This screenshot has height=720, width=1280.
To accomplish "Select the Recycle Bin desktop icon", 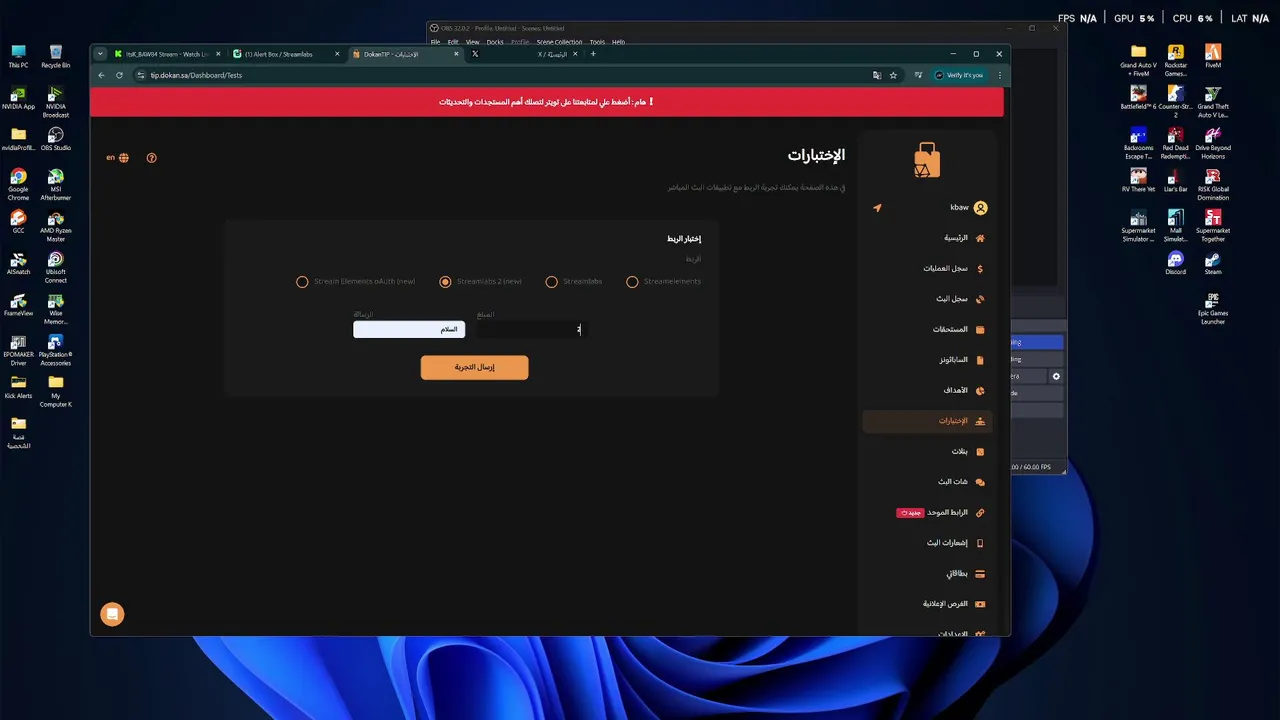I will pyautogui.click(x=56, y=56).
